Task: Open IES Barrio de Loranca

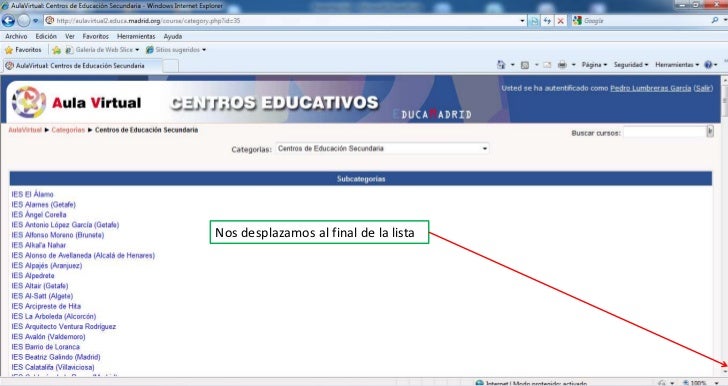Action: (x=46, y=347)
